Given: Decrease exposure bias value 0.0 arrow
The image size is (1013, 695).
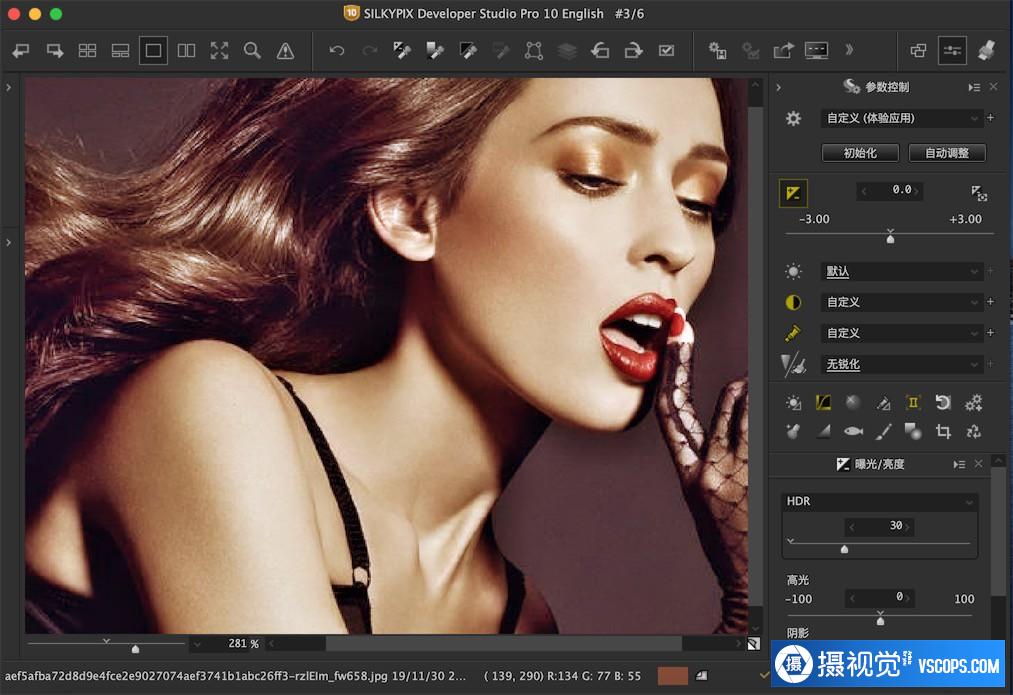Looking at the screenshot, I should coord(864,191).
